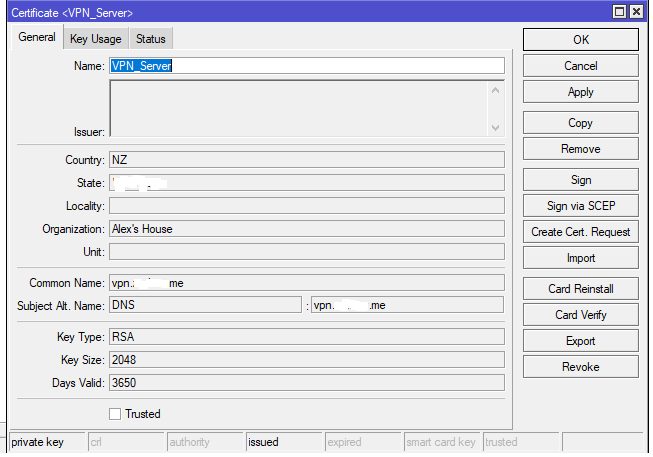Screen dimensions: 653x457
Task: Click Organization field Alex's House
Action: (x=307, y=229)
